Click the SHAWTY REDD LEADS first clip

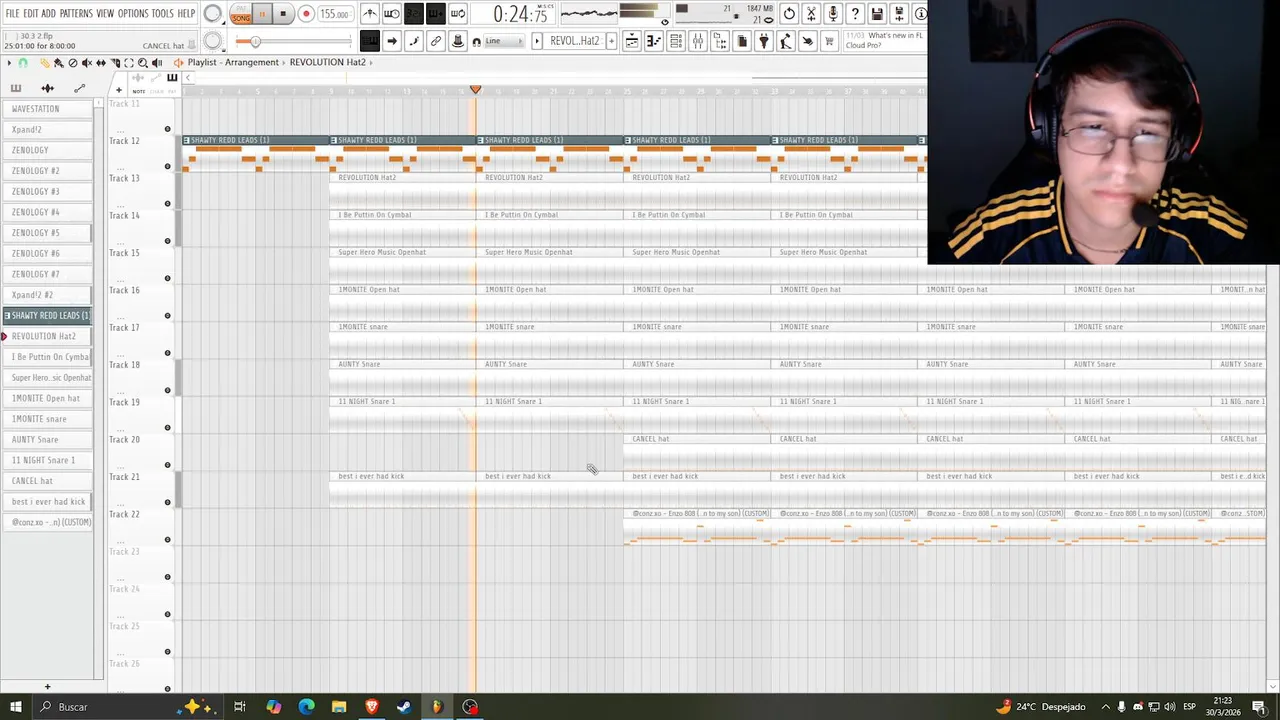[x=255, y=154]
